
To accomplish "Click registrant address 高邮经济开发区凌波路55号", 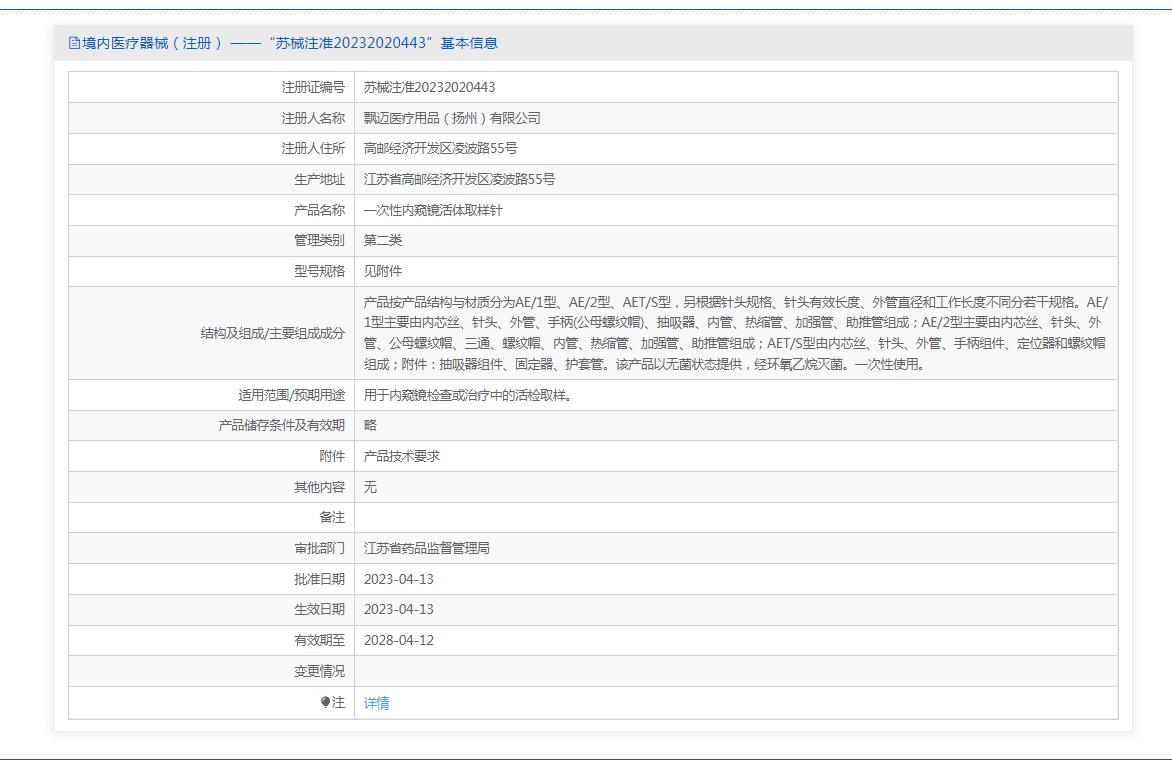I will point(440,148).
